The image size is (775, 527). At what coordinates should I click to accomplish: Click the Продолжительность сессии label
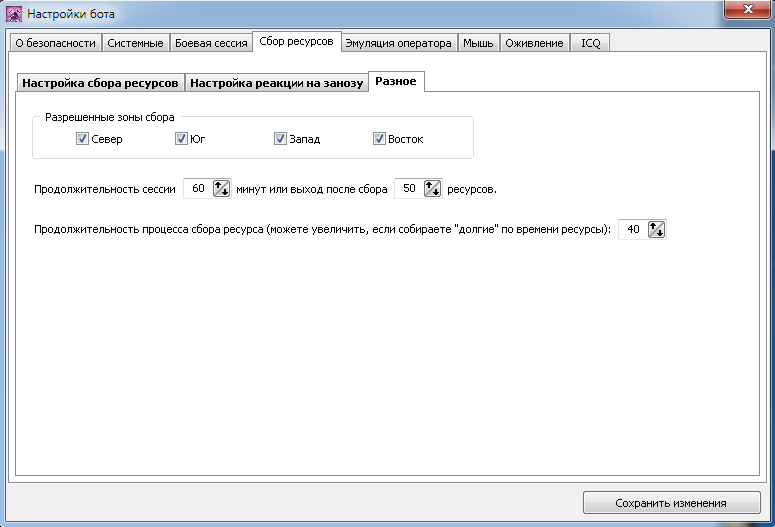pos(105,189)
